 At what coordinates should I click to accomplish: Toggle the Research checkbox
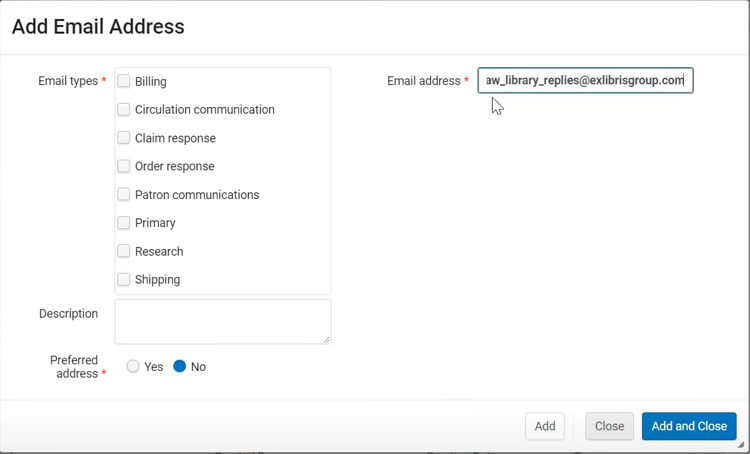tap(124, 251)
